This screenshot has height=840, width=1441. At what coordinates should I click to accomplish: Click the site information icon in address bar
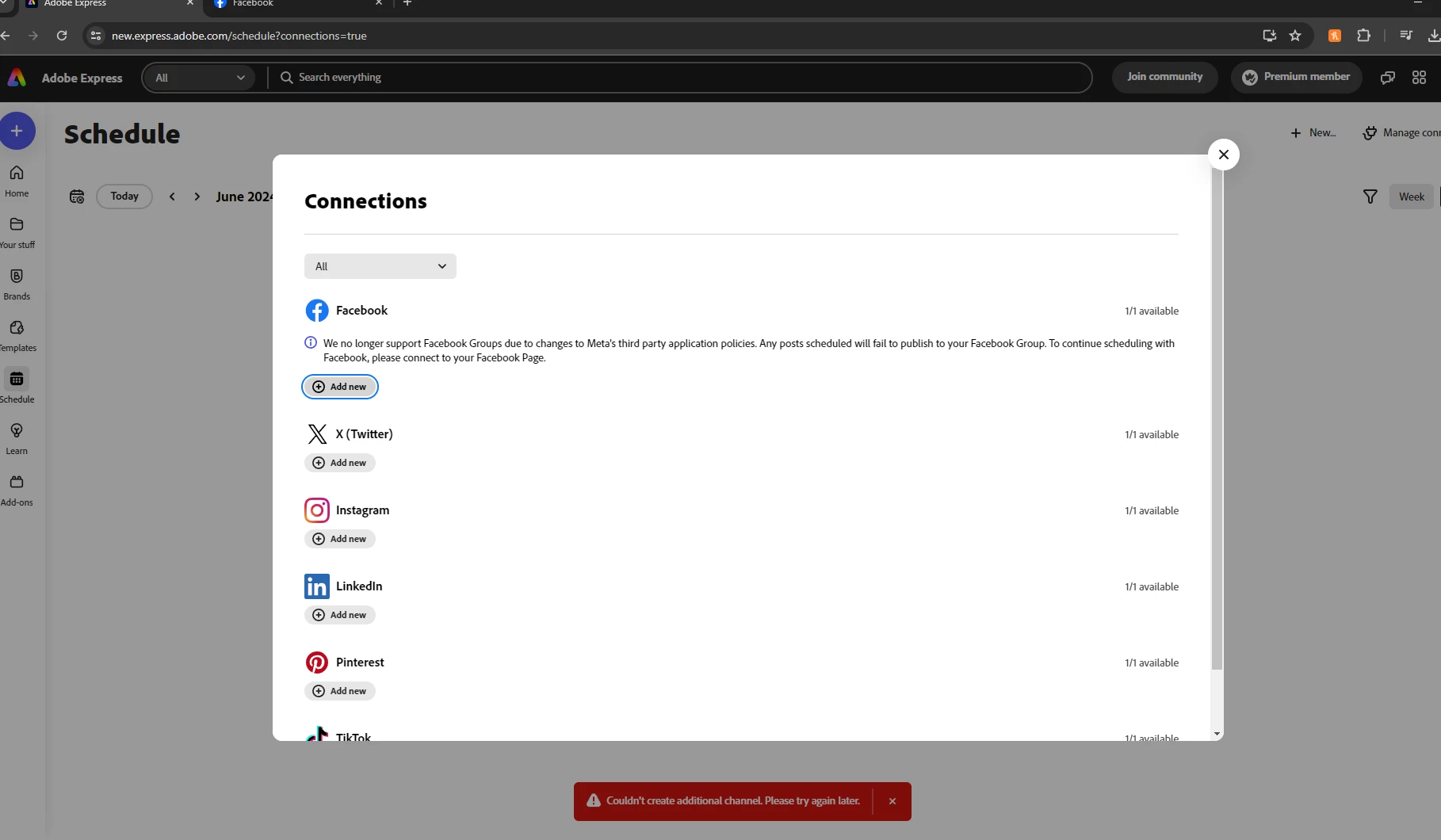(96, 36)
